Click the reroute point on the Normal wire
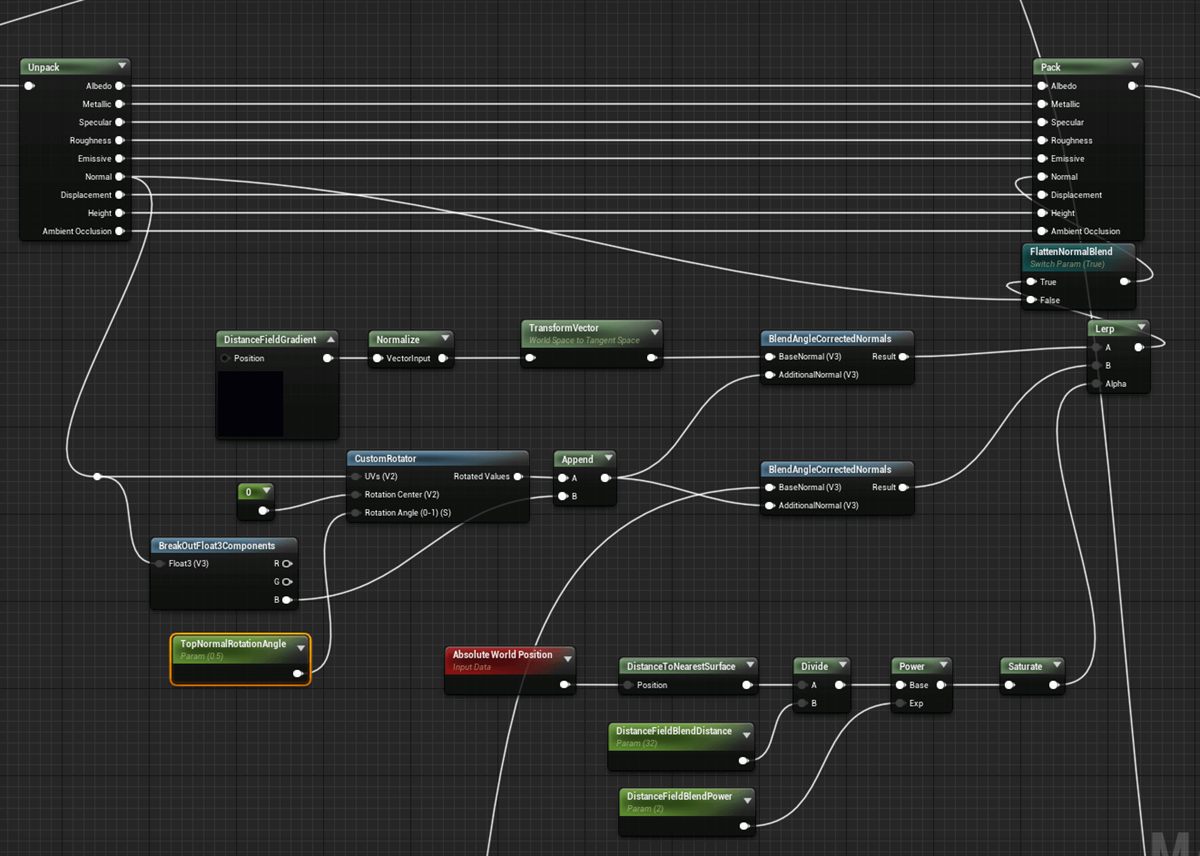Image resolution: width=1200 pixels, height=856 pixels. click(97, 477)
